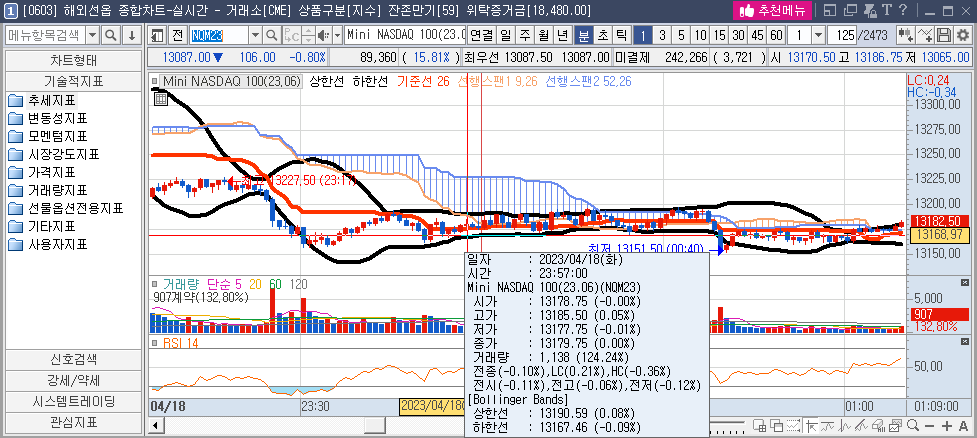Save chart with the floppy disk icon

944,35
